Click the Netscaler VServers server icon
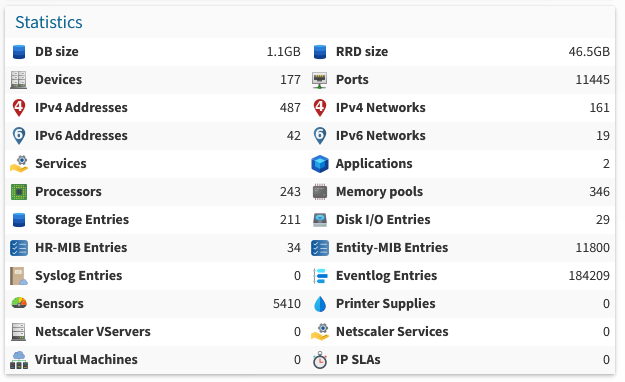This screenshot has width=625, height=382. click(18, 332)
